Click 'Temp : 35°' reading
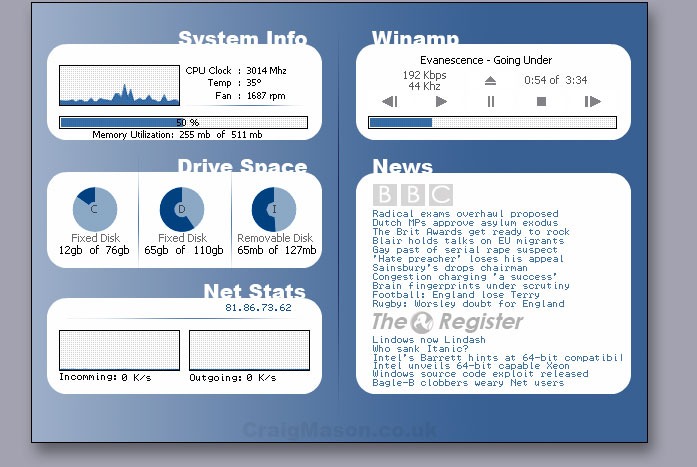 tap(235, 83)
